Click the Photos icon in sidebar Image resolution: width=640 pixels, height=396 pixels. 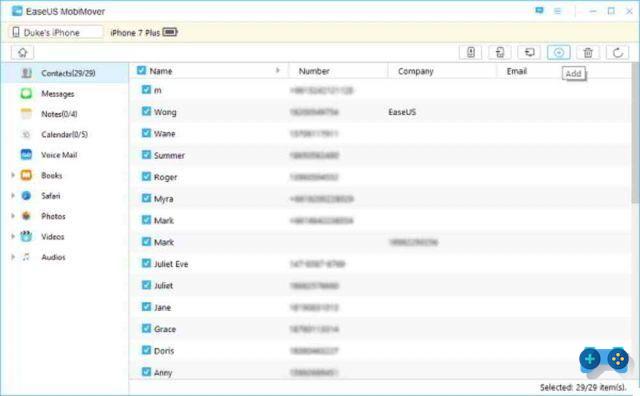(x=26, y=216)
